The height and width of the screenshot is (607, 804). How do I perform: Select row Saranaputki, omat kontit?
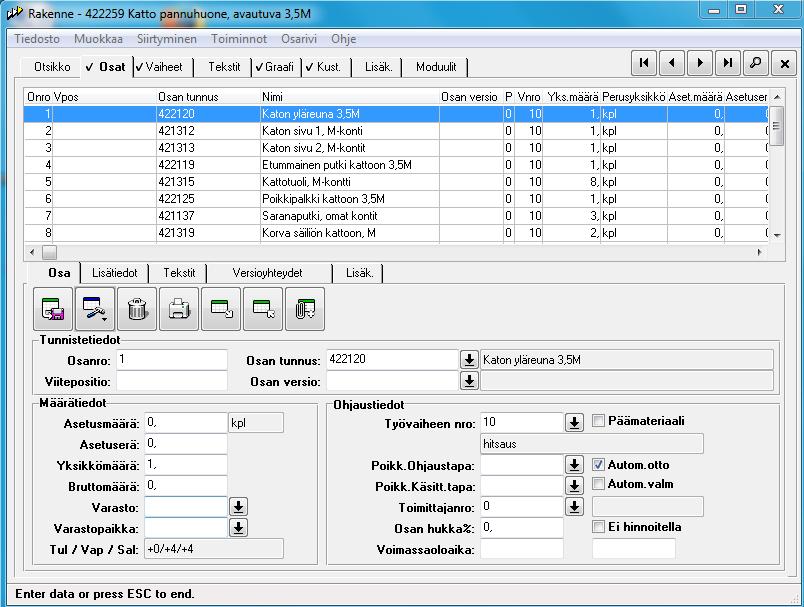point(396,215)
